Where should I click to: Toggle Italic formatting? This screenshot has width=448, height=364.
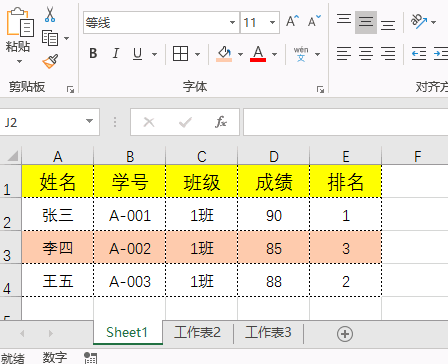115,53
